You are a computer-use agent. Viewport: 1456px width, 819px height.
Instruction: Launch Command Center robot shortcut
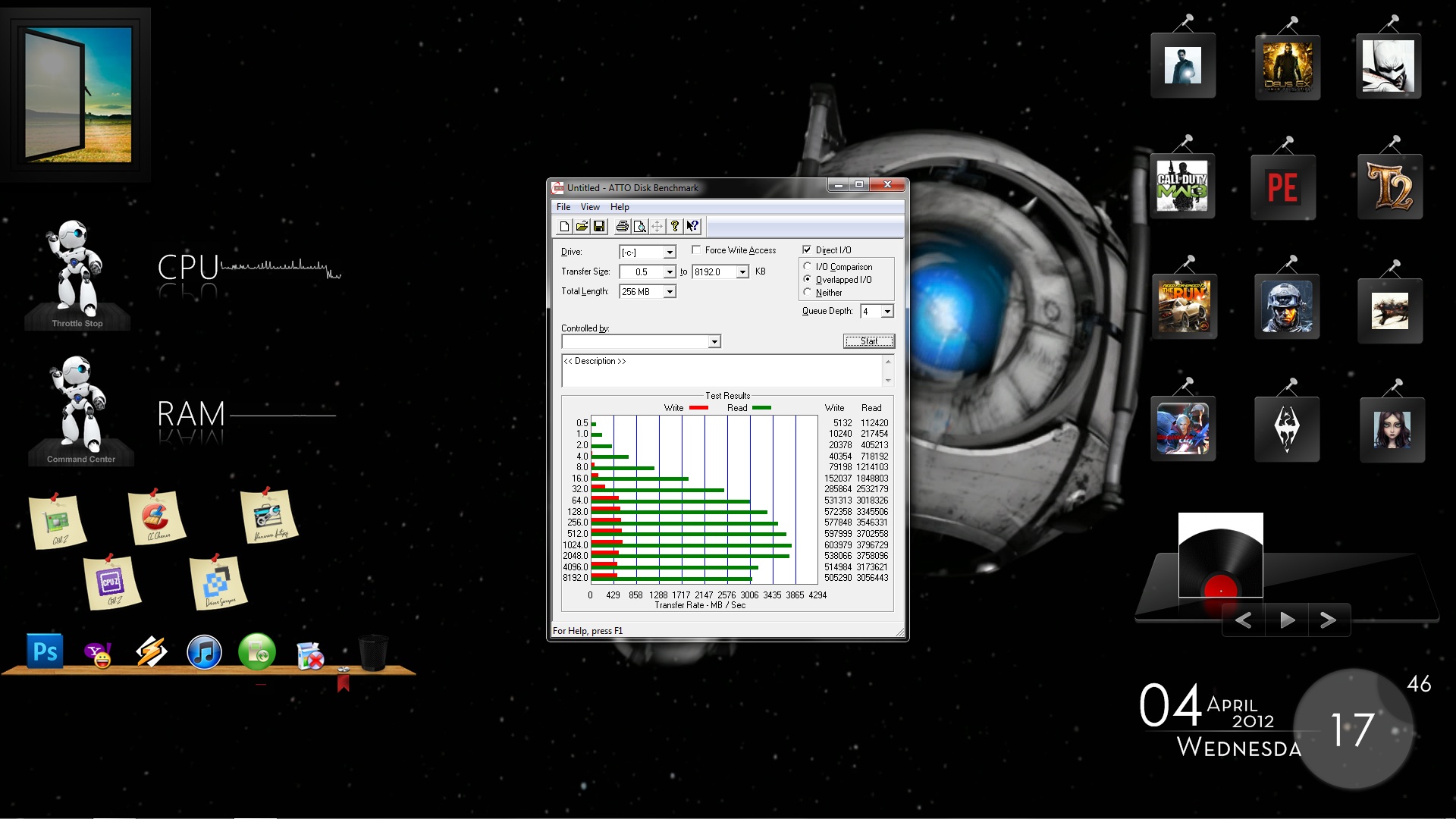(80, 409)
